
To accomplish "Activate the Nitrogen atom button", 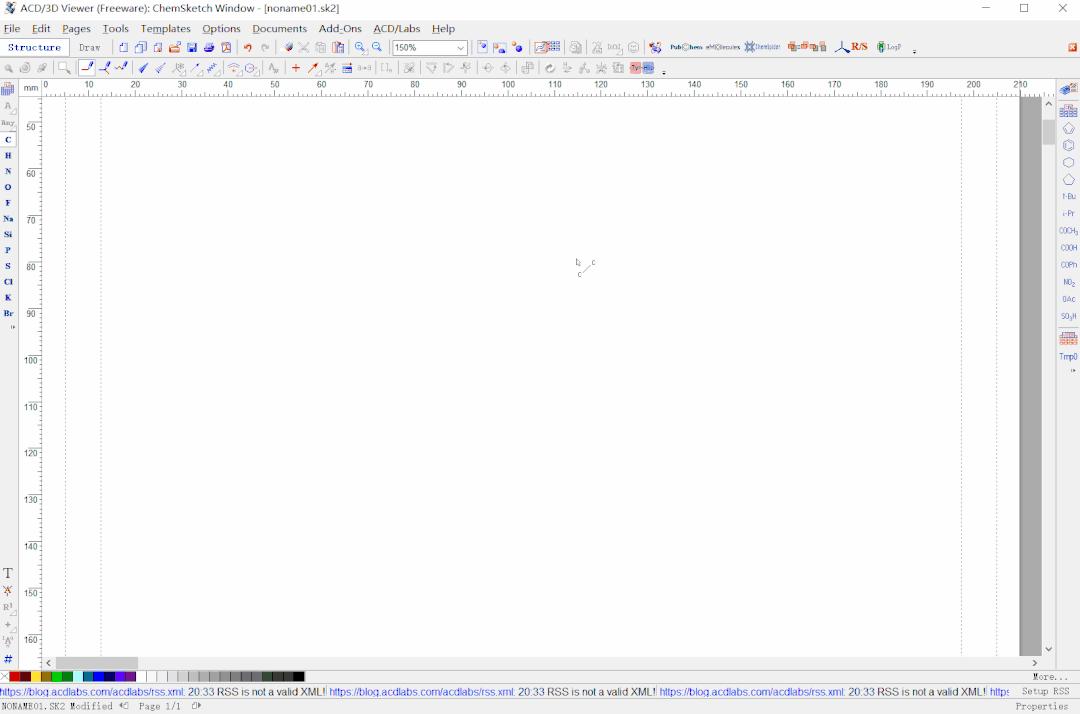I will pos(8,171).
